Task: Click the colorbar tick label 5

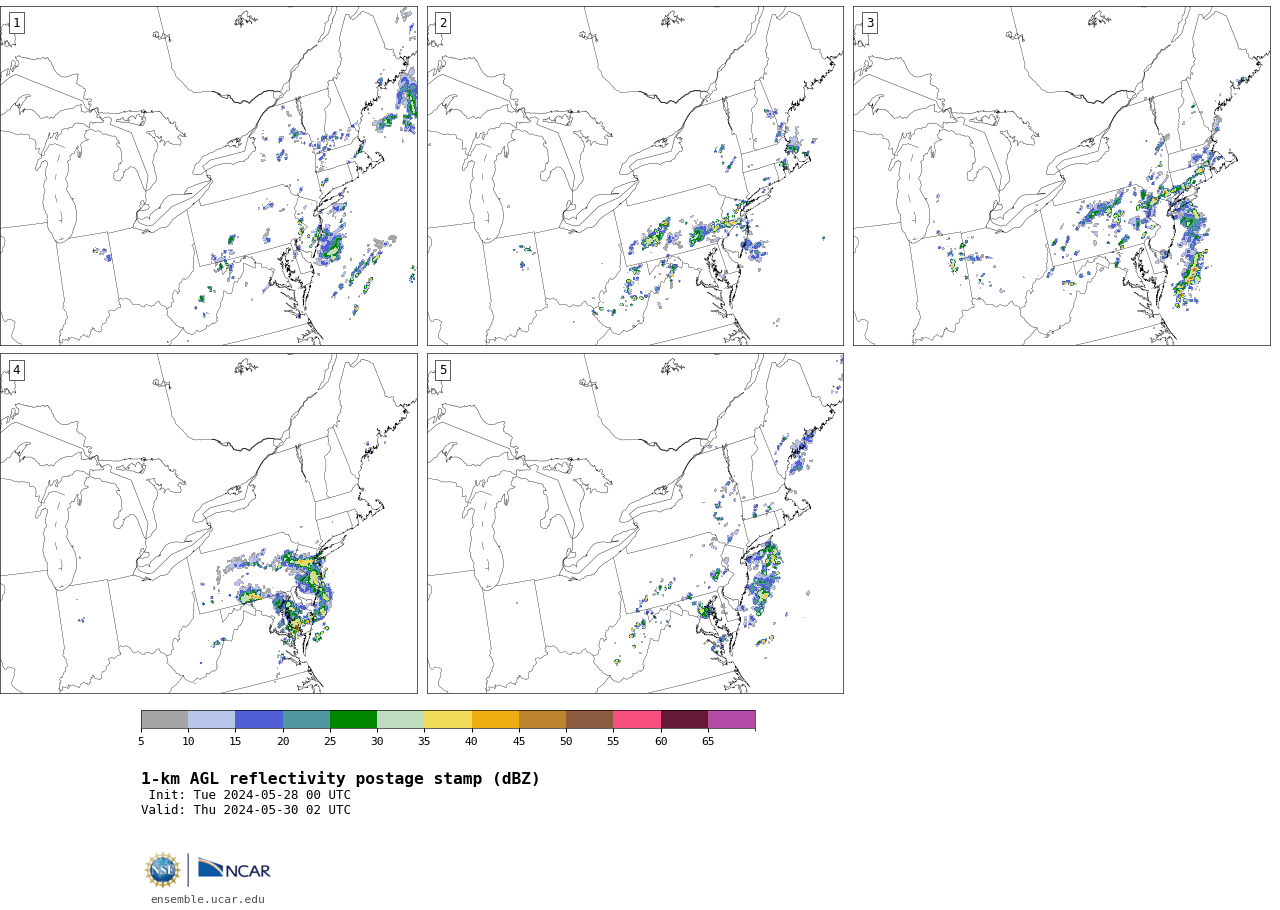Action: coord(141,741)
